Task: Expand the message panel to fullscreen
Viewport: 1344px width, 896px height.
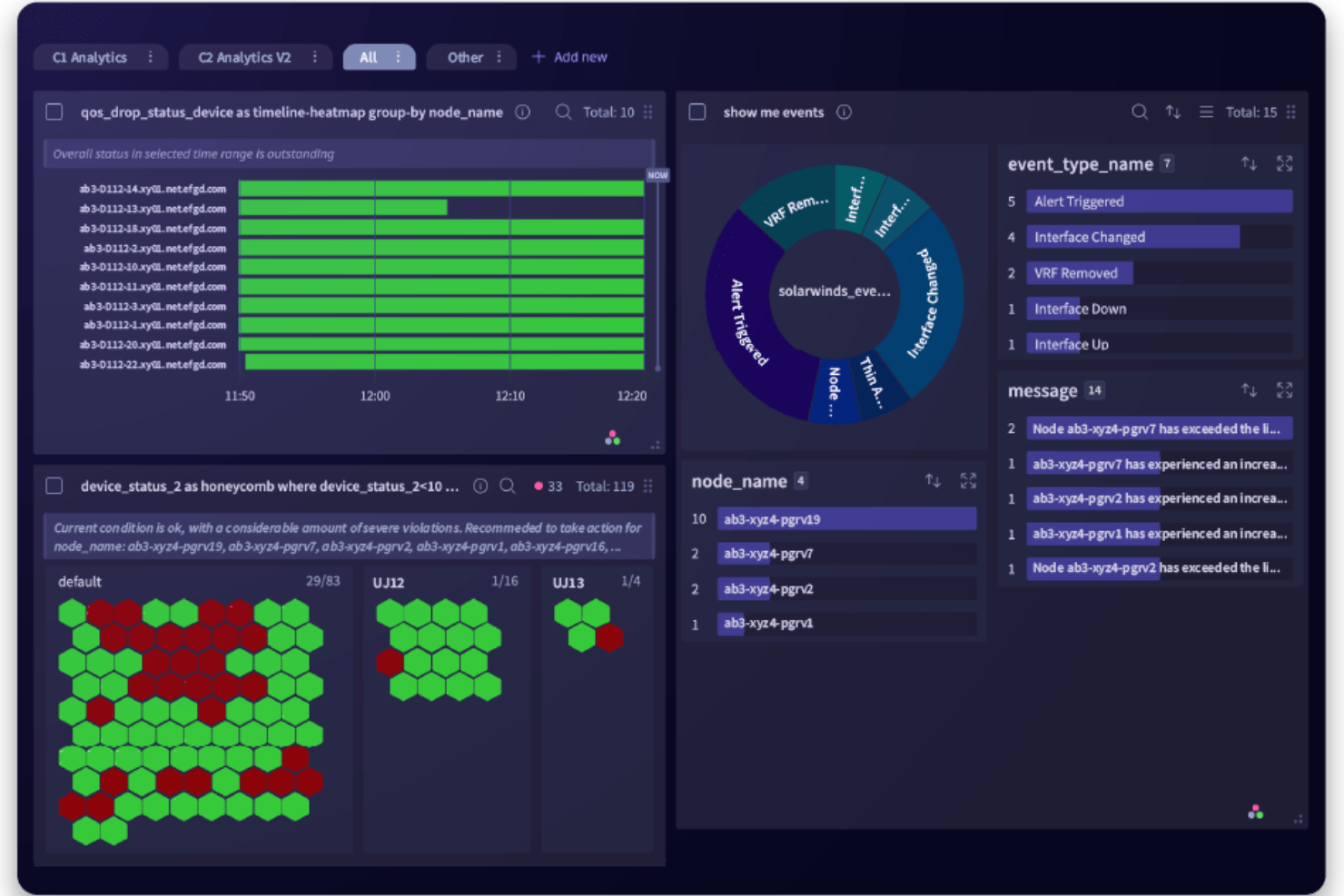Action: 1284,390
